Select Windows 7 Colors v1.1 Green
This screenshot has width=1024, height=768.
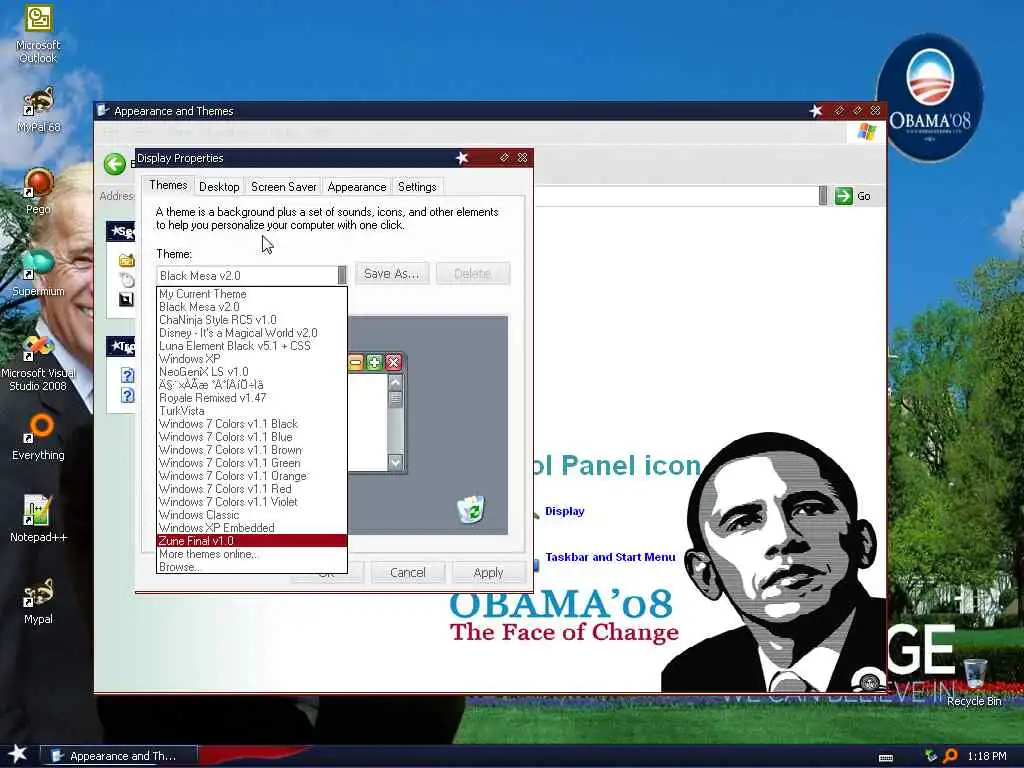[251, 464]
